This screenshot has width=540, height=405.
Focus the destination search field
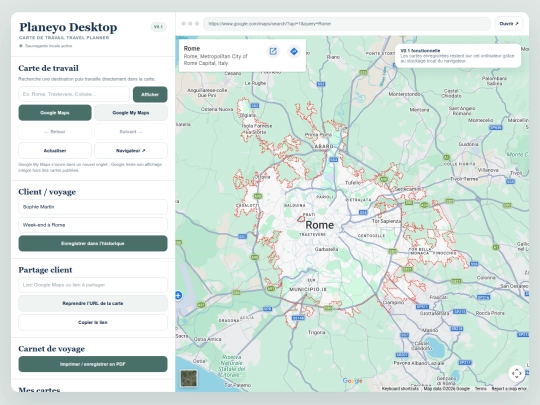74,94
